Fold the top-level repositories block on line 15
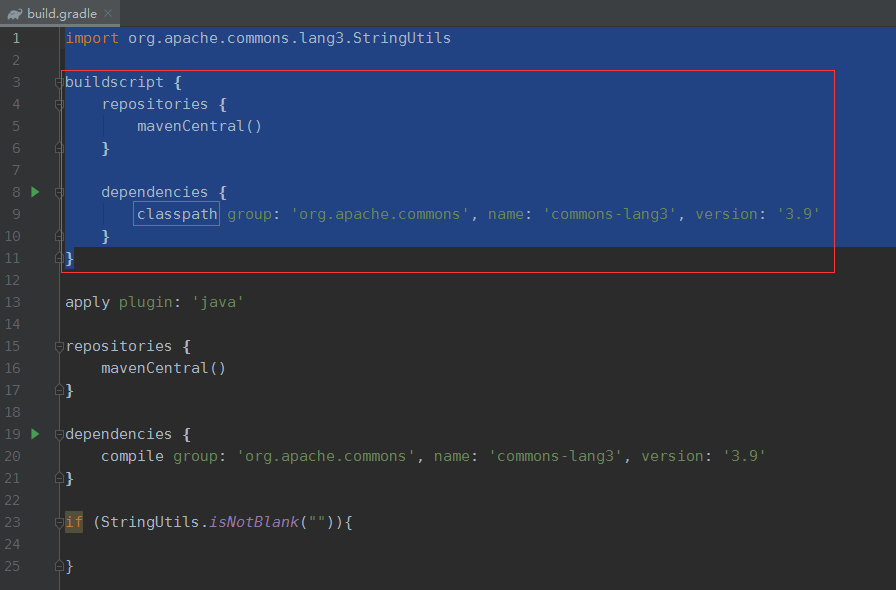This screenshot has width=896, height=590. click(60, 346)
